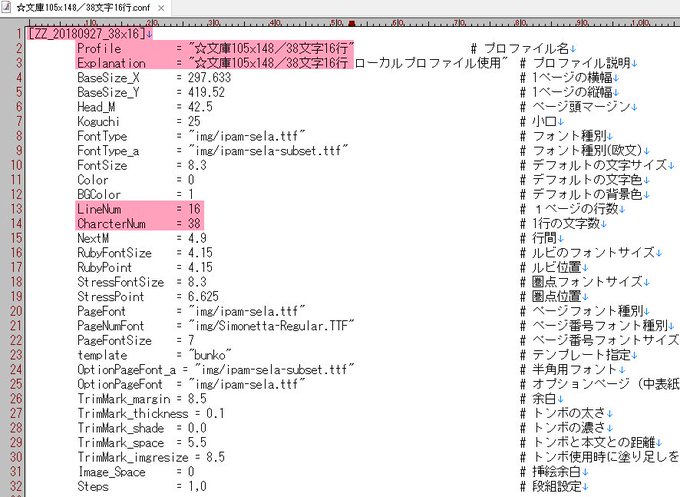Click the red column marker on the ruler
Screen dimensions: 680x497
[x=352, y=23]
